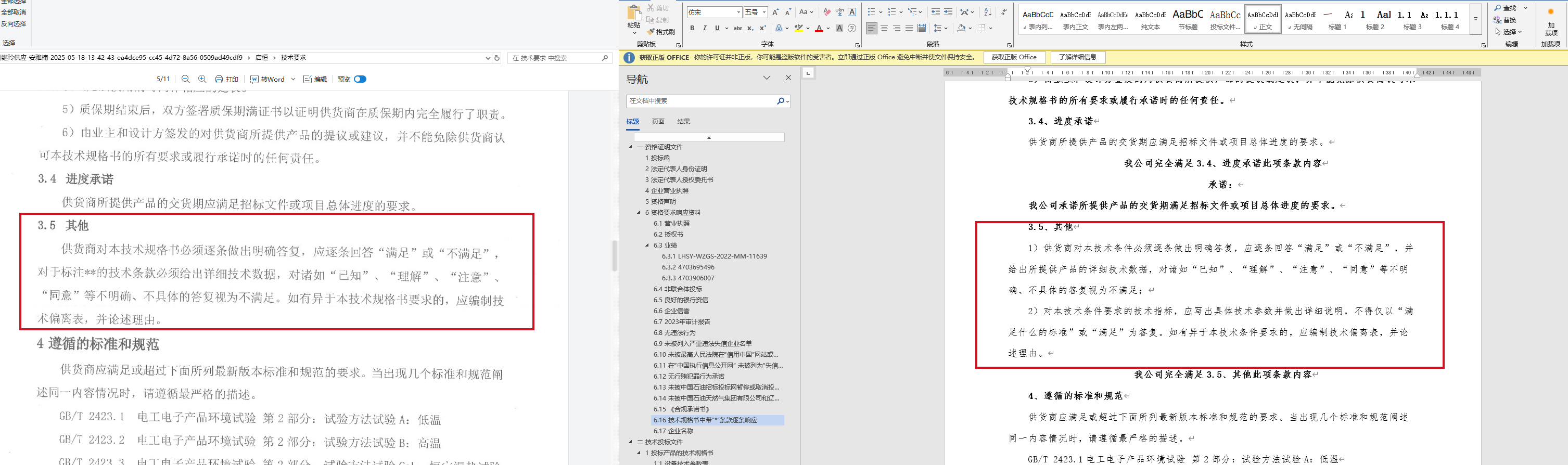The width and height of the screenshot is (1568, 465).
Task: Click 替换 replace in editing group
Action: click(1505, 20)
